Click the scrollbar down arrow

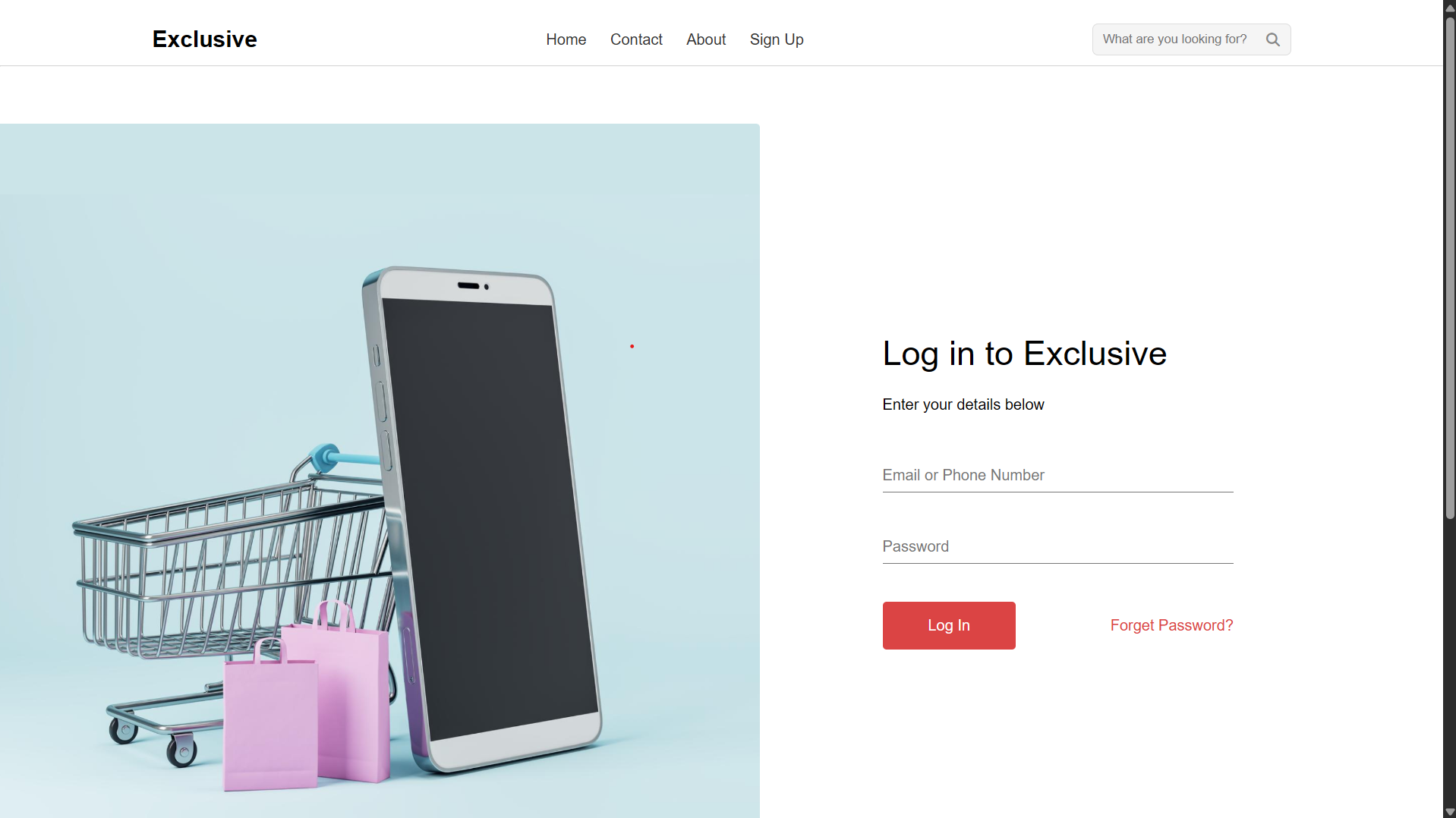[1449, 811]
